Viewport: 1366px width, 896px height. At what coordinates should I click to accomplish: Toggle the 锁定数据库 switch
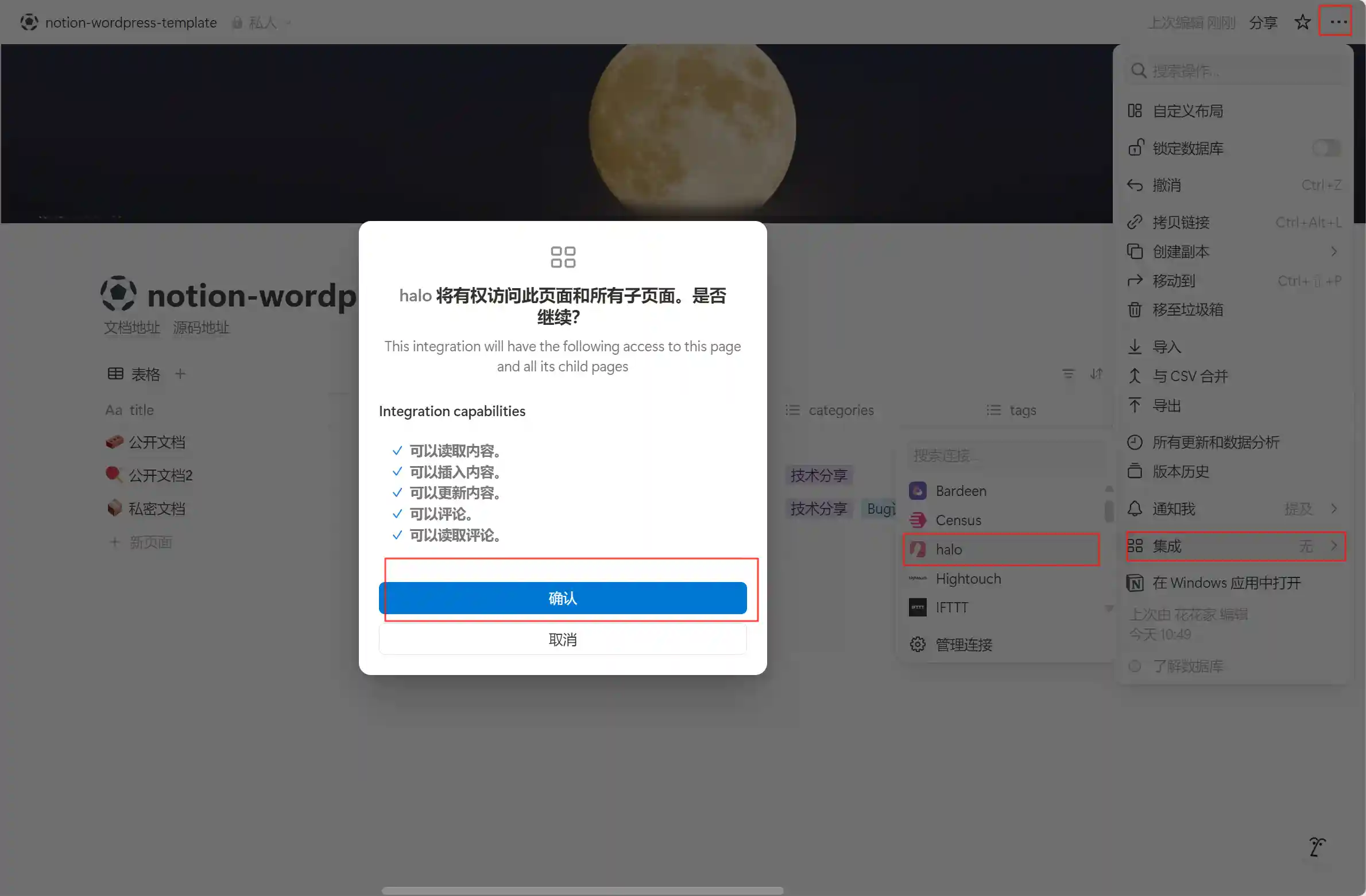pyautogui.click(x=1325, y=148)
